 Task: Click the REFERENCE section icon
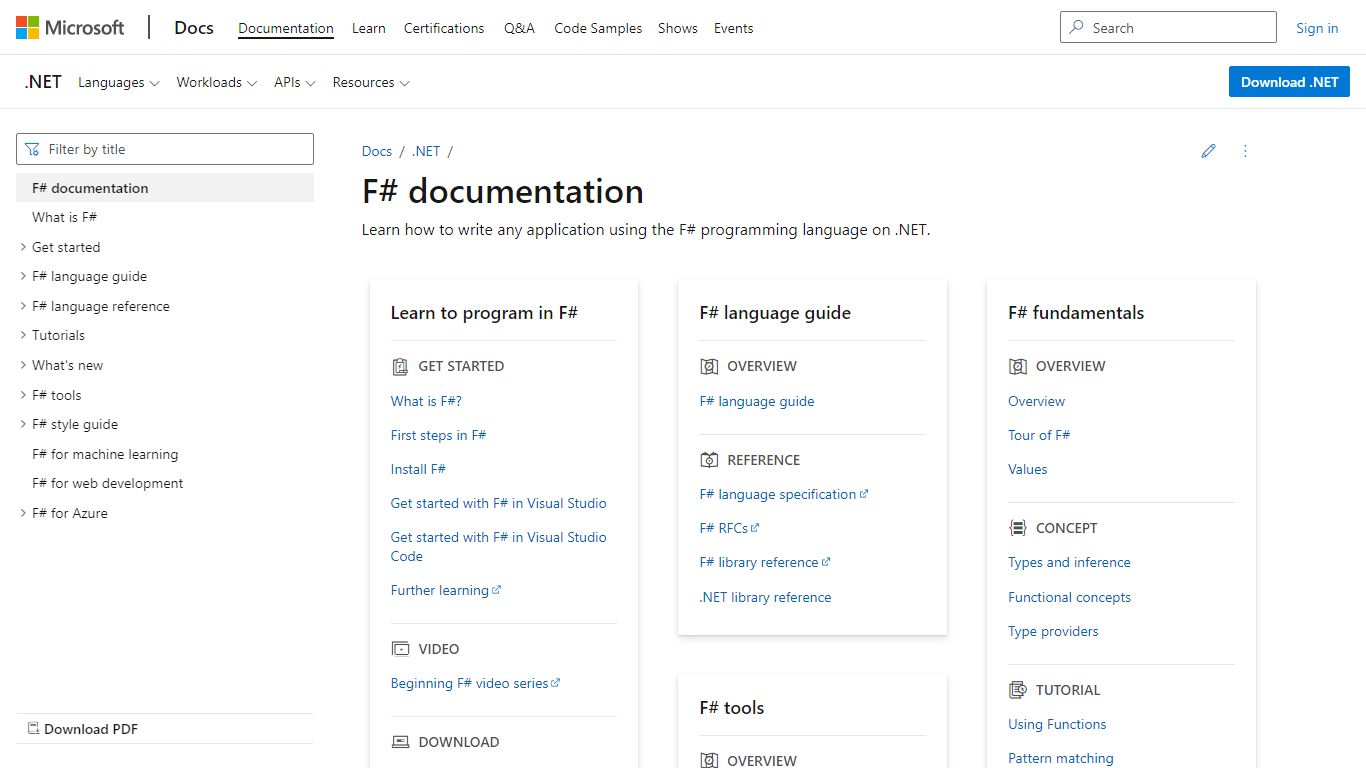[x=709, y=460]
